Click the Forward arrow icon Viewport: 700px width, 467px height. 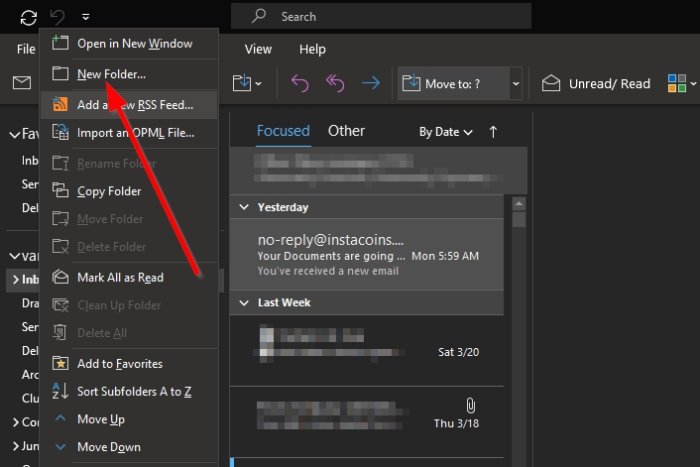371,83
